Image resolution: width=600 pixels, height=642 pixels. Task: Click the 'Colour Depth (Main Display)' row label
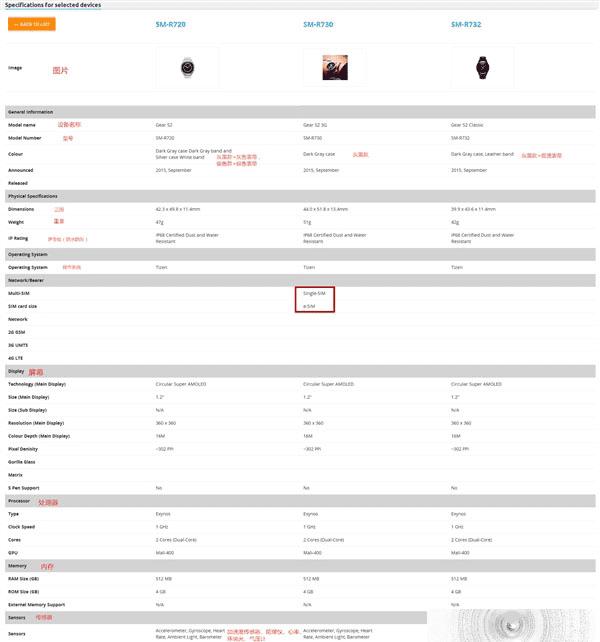(39, 436)
